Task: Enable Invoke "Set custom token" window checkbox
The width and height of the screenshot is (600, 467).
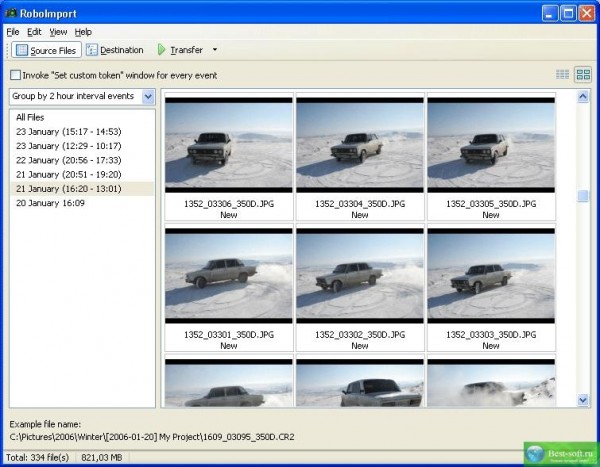Action: point(15,75)
